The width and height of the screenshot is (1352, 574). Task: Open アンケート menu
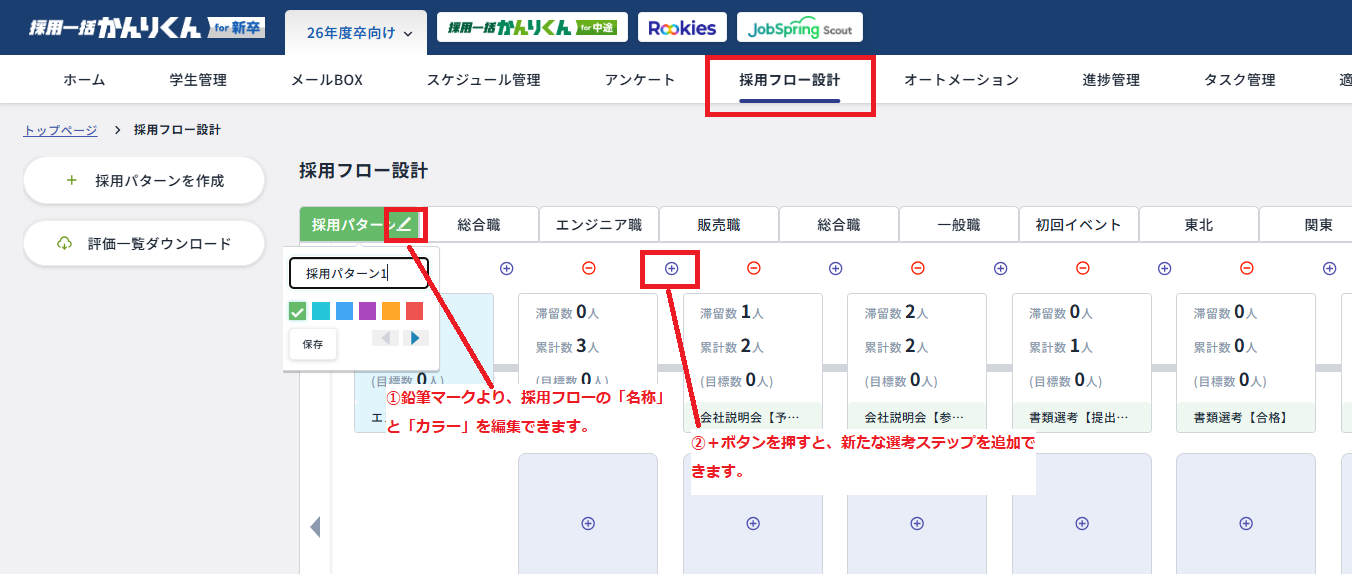(640, 80)
